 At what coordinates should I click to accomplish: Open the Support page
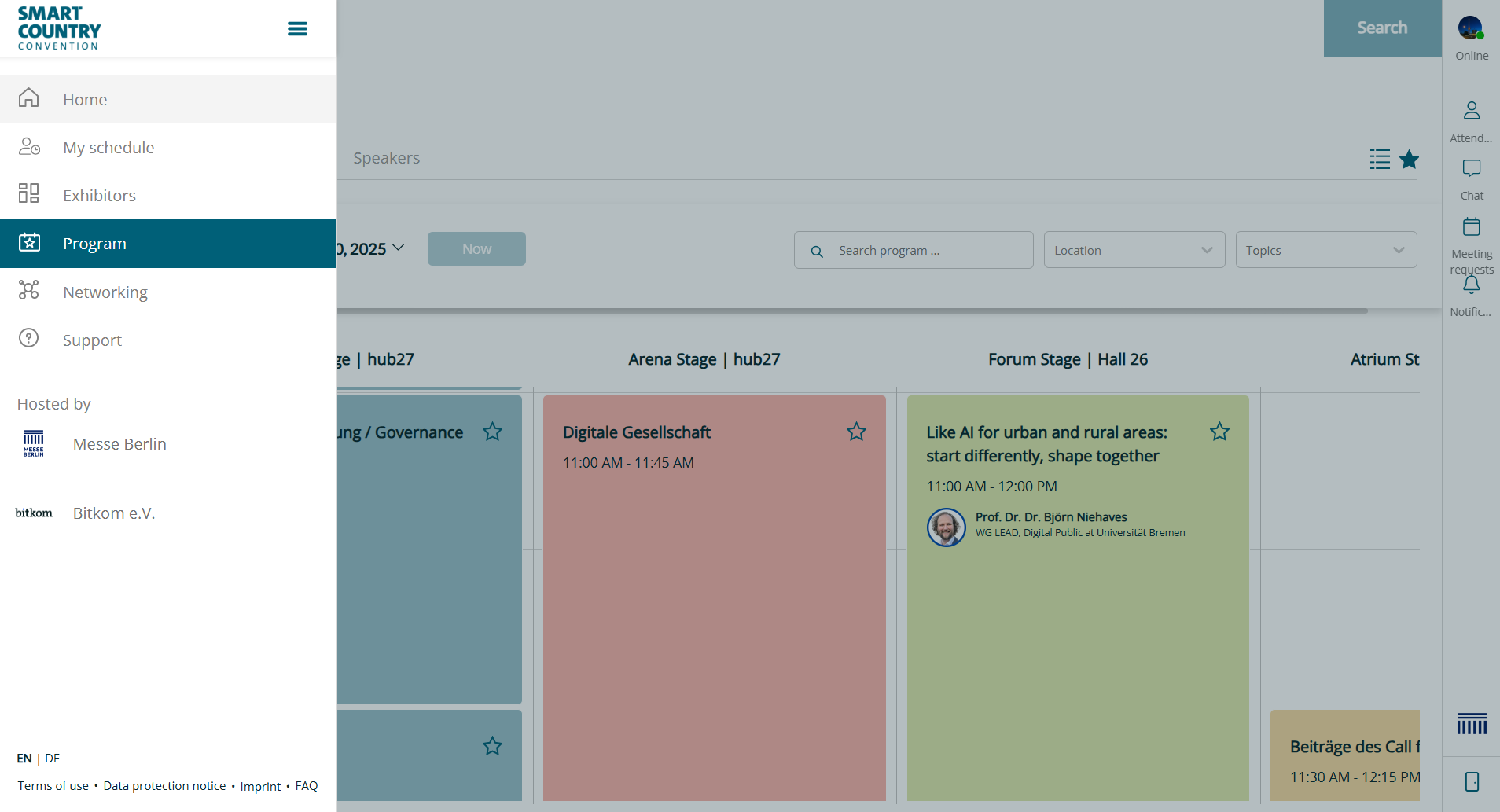pos(168,340)
